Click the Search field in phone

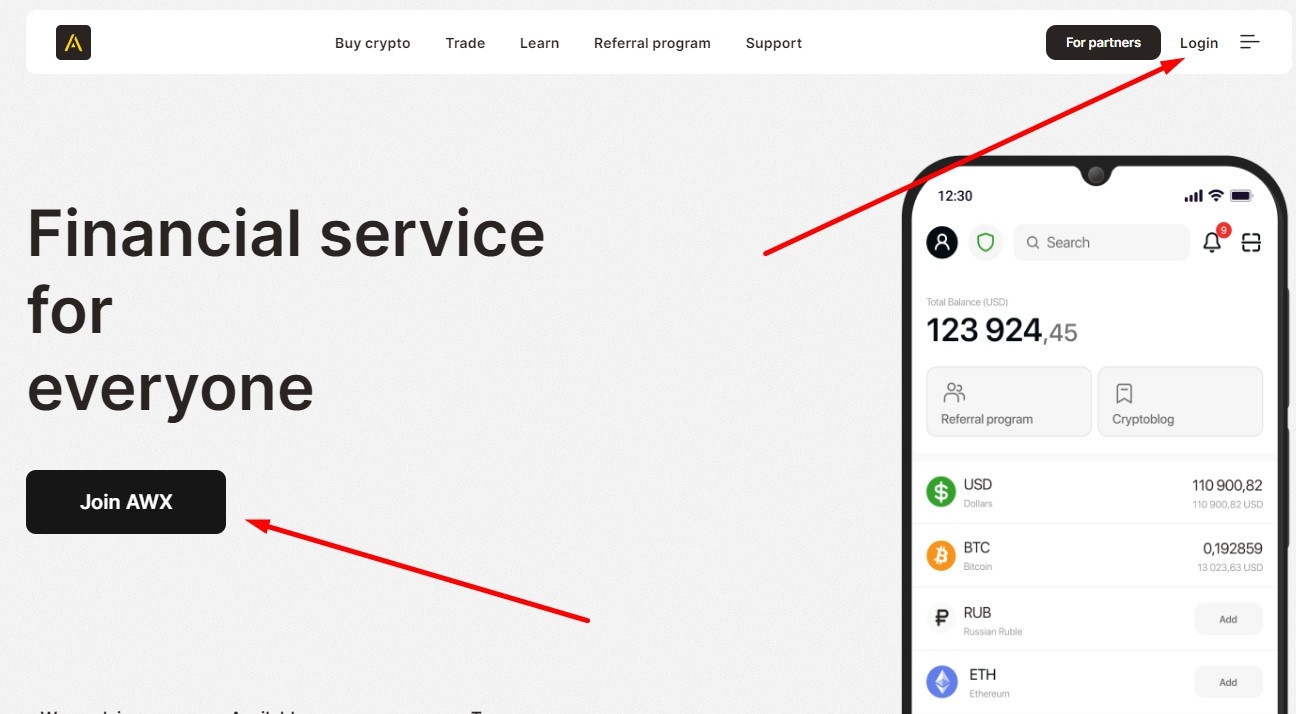tap(1101, 242)
